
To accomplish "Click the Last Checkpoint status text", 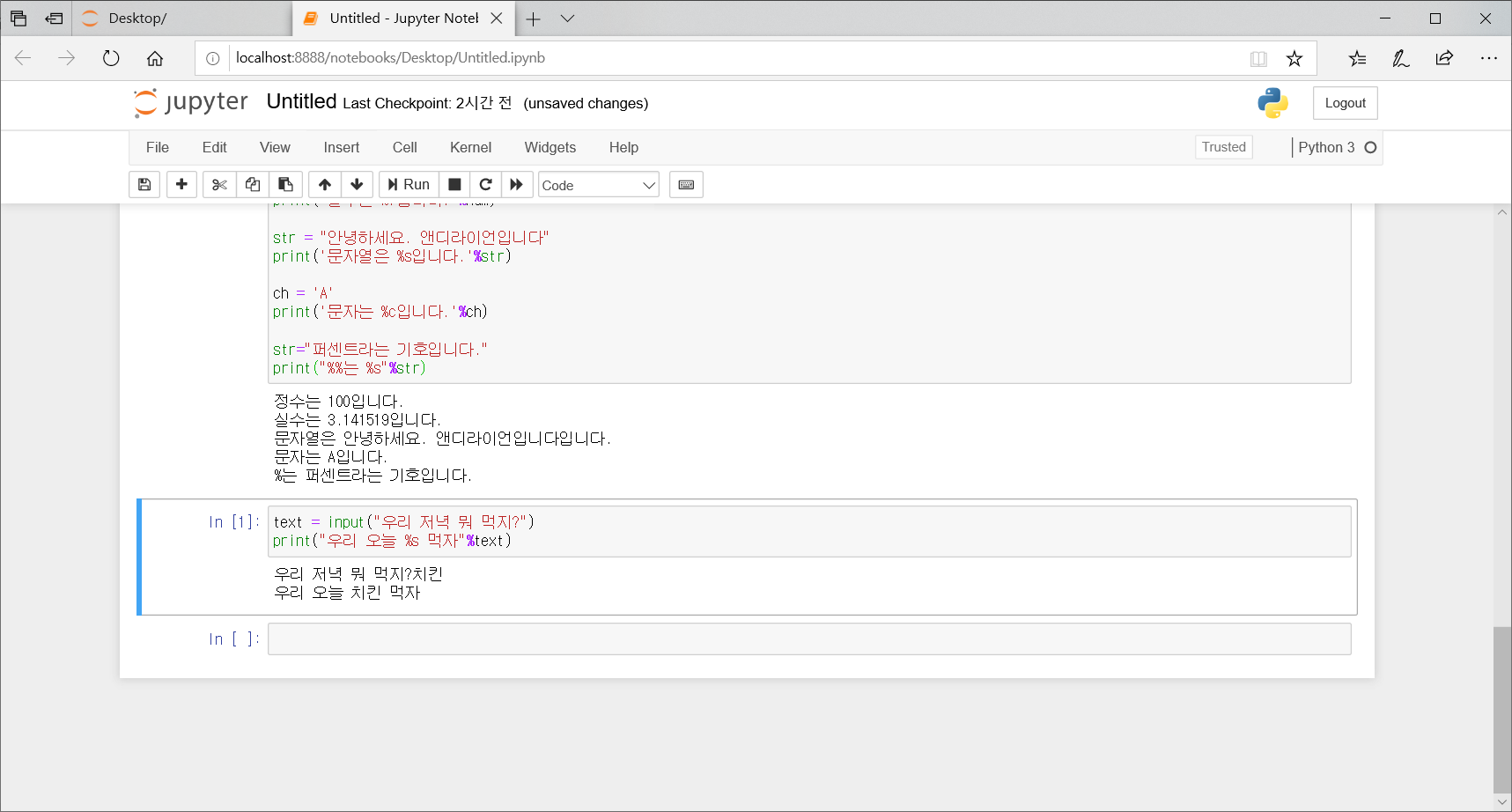I will coord(427,103).
